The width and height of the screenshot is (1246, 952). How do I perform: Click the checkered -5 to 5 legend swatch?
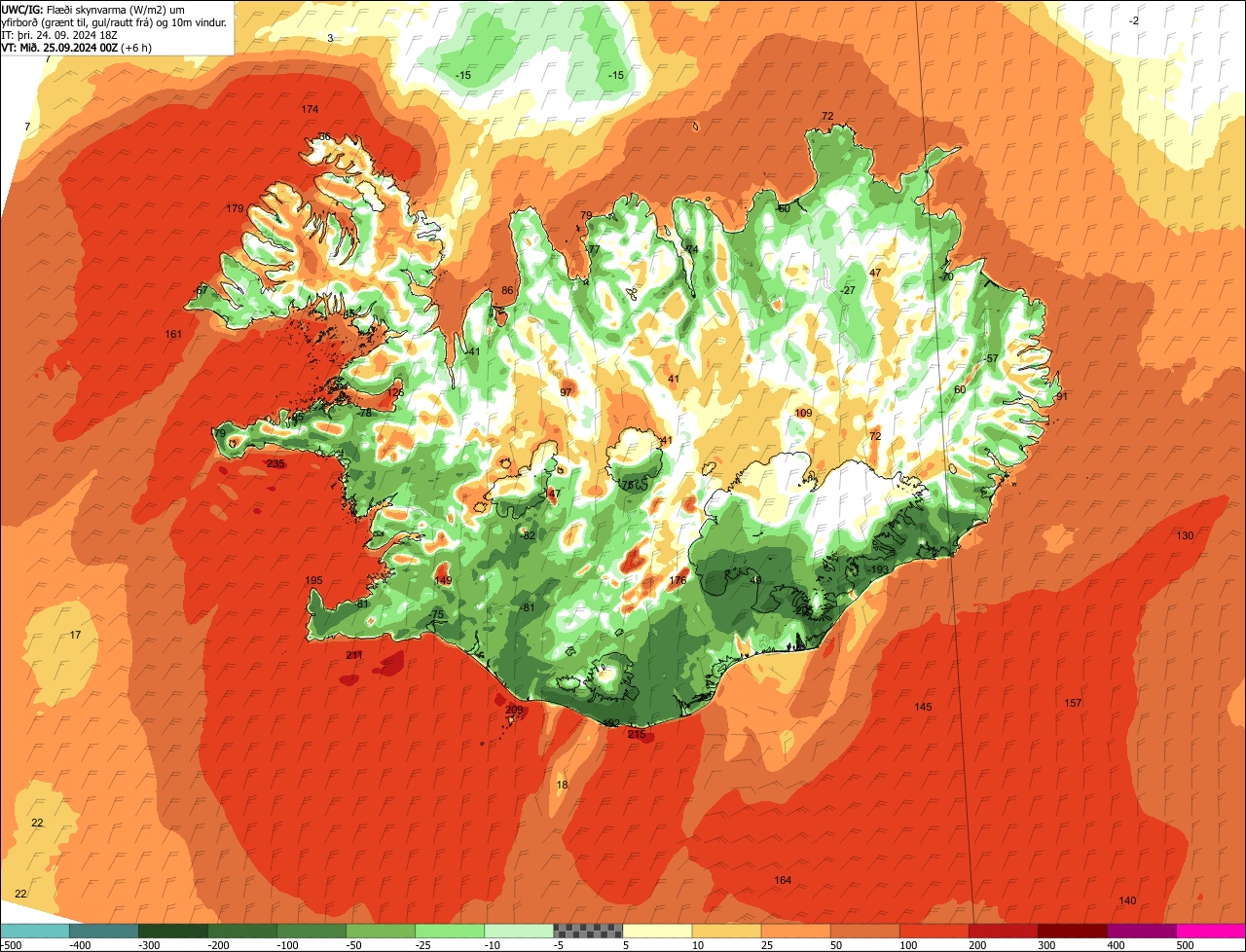pos(588,932)
